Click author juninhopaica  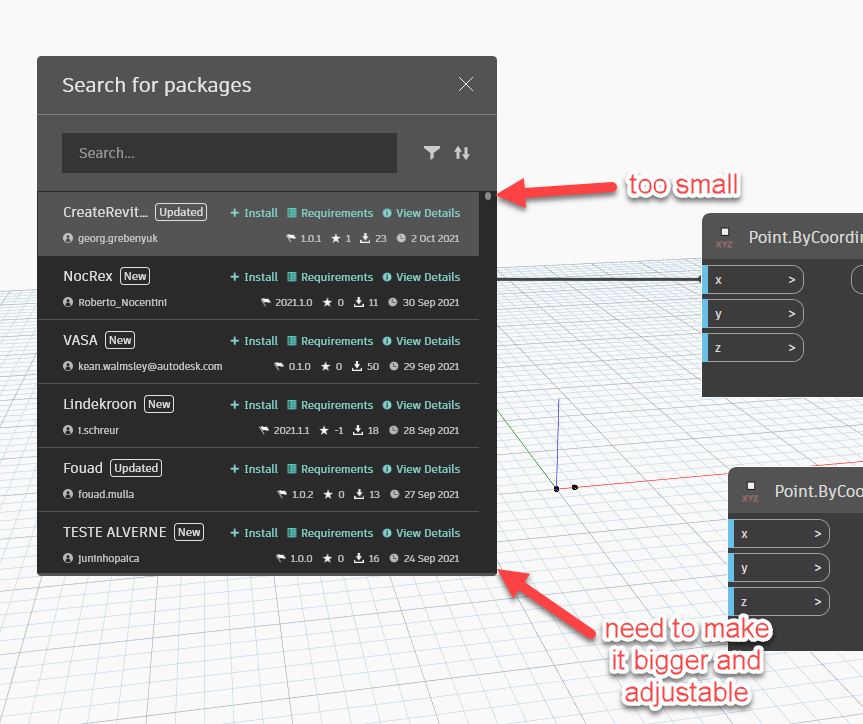click(x=108, y=558)
